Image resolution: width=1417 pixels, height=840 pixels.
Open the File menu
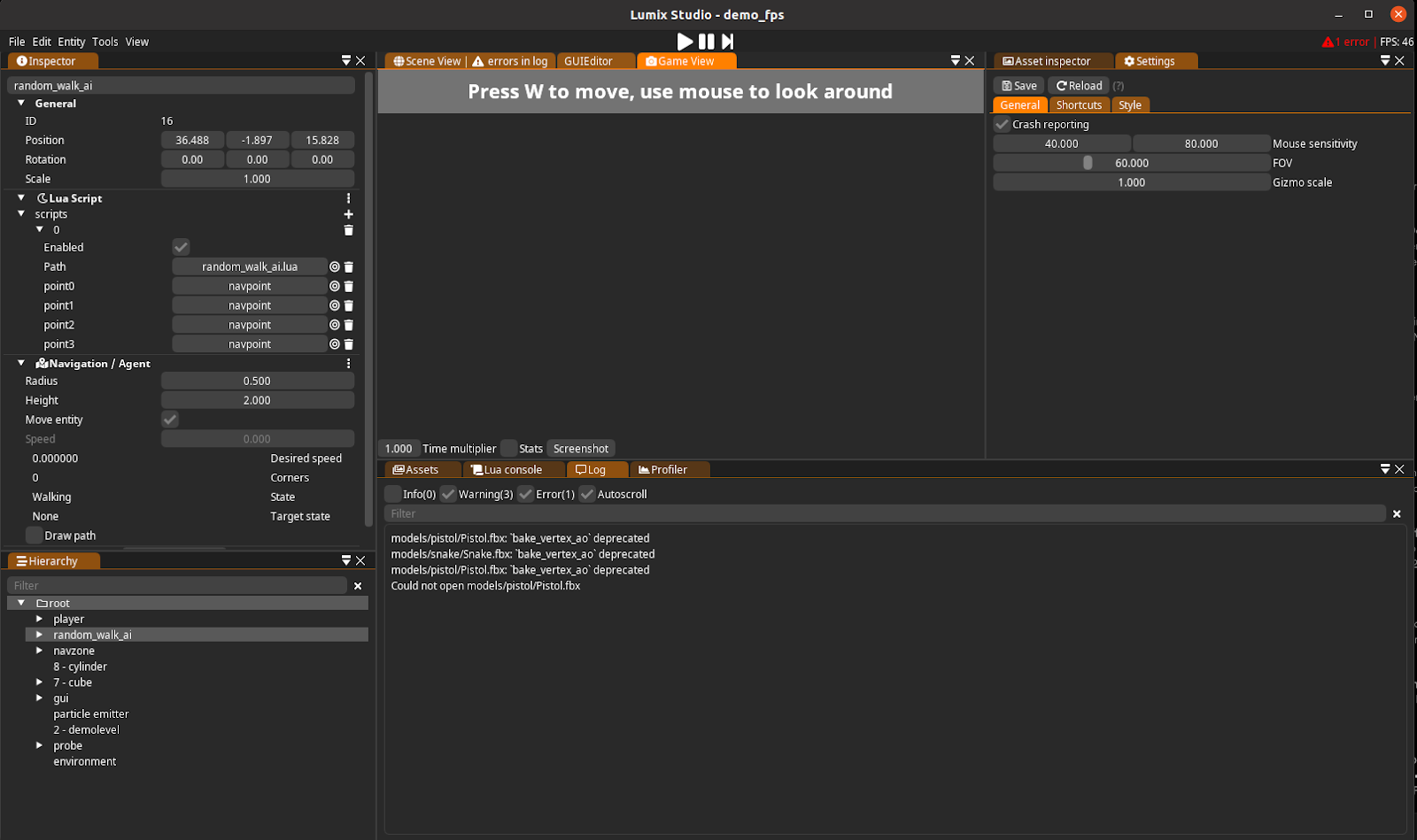pyautogui.click(x=17, y=42)
